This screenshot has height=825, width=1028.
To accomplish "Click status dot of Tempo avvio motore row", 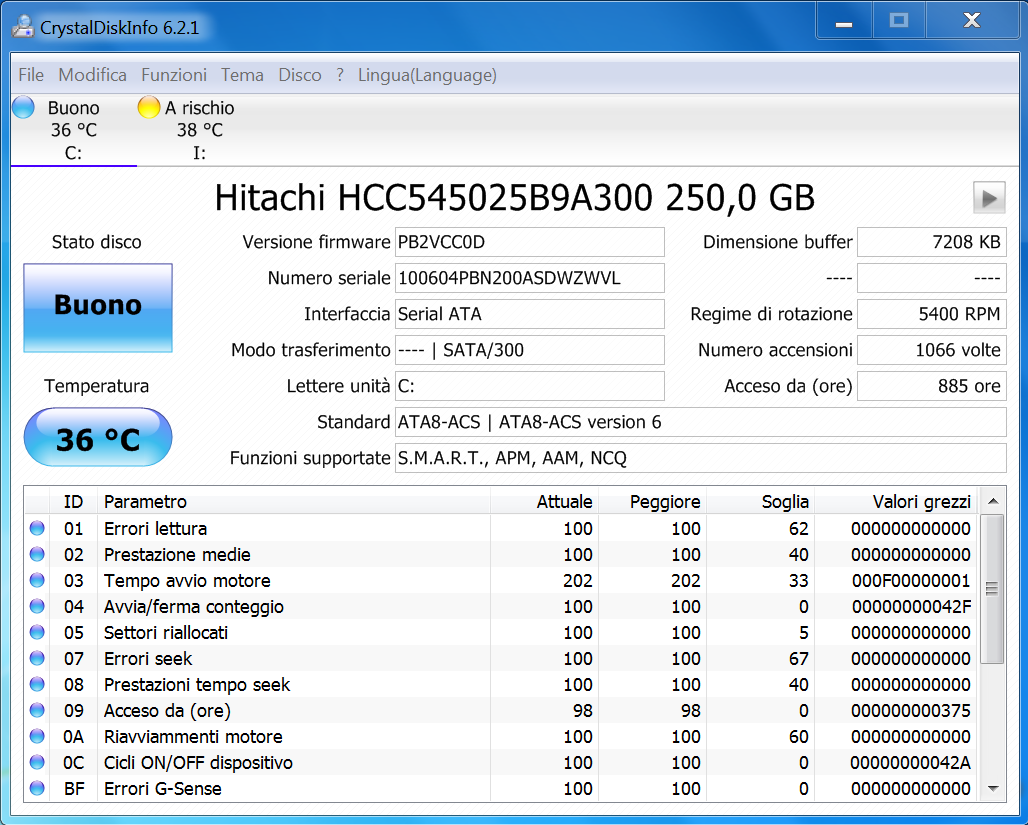I will (x=37, y=580).
